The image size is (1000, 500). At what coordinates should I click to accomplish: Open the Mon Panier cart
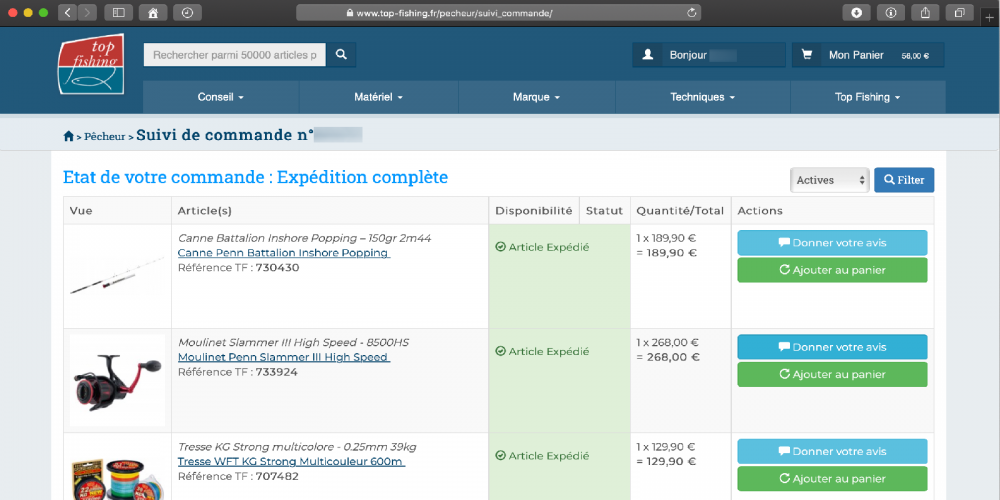867,55
